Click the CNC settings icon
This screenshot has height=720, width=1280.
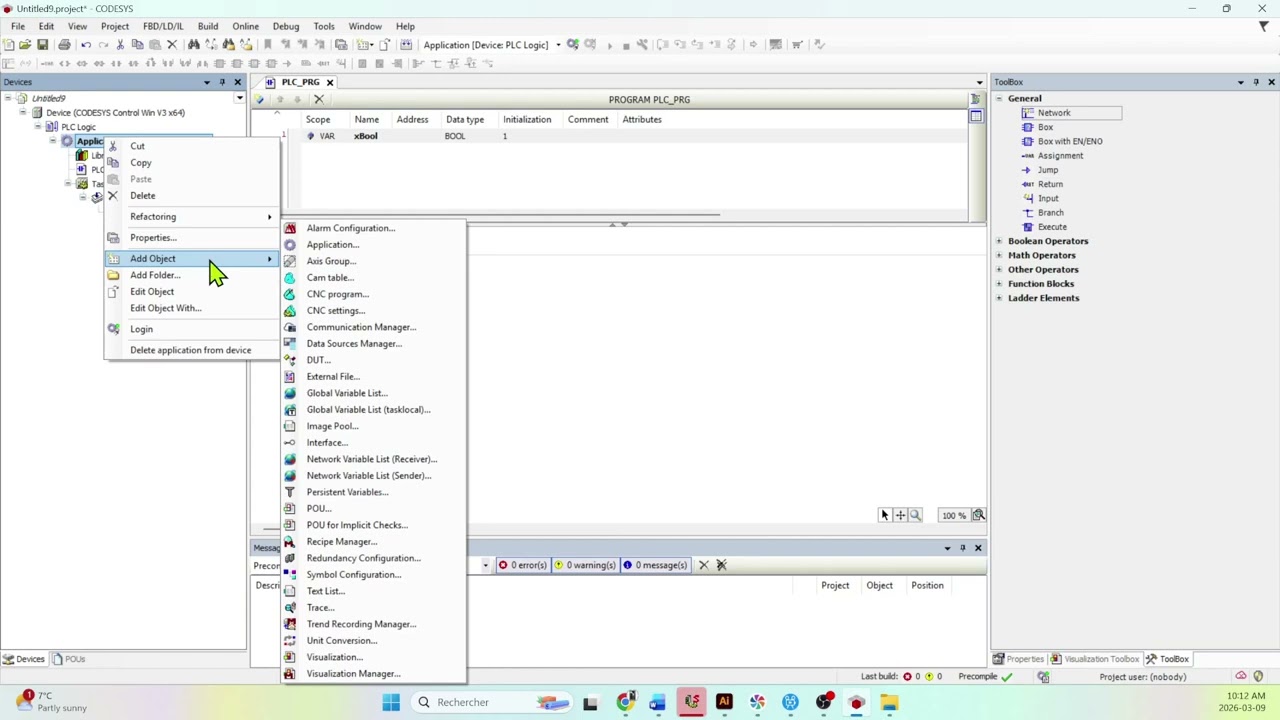[x=290, y=310]
